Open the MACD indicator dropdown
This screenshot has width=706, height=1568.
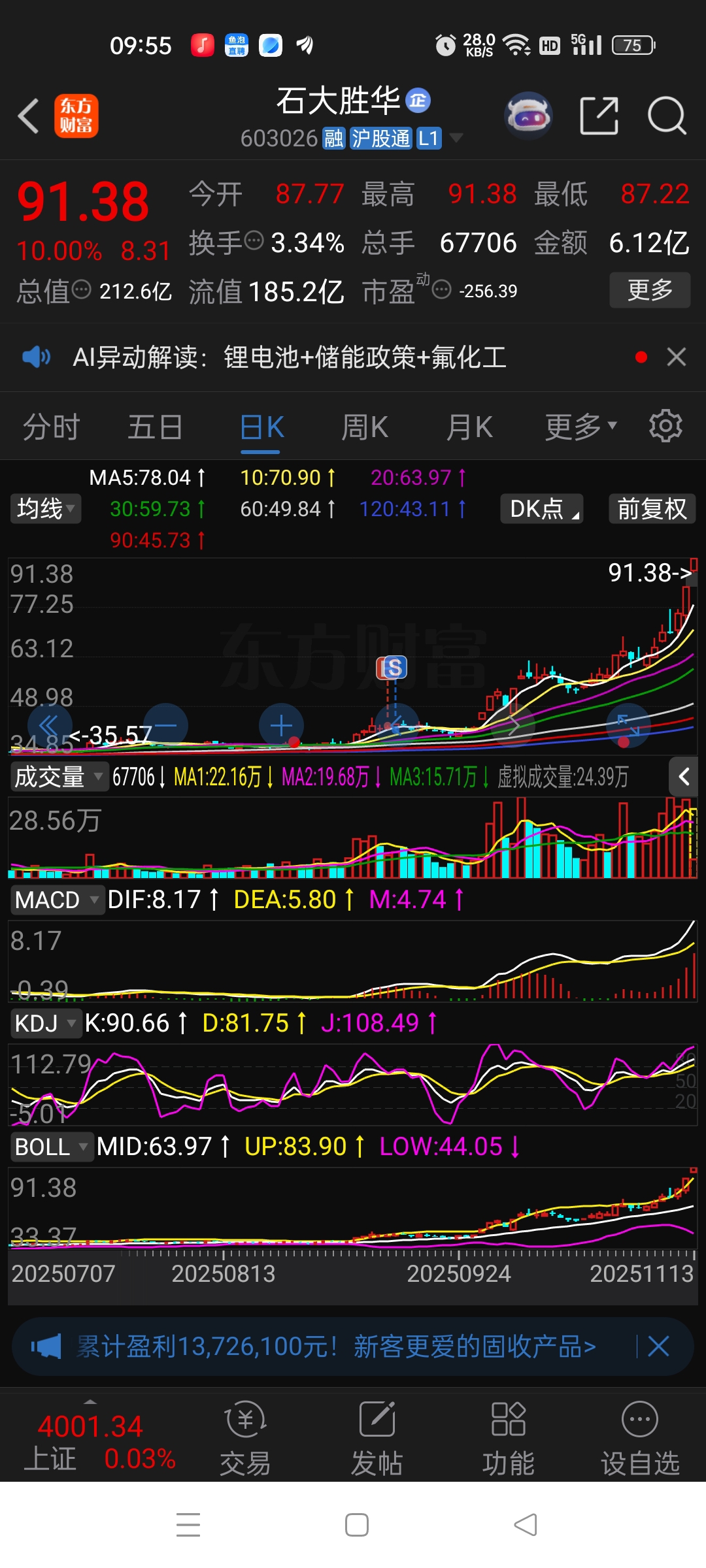point(56,900)
